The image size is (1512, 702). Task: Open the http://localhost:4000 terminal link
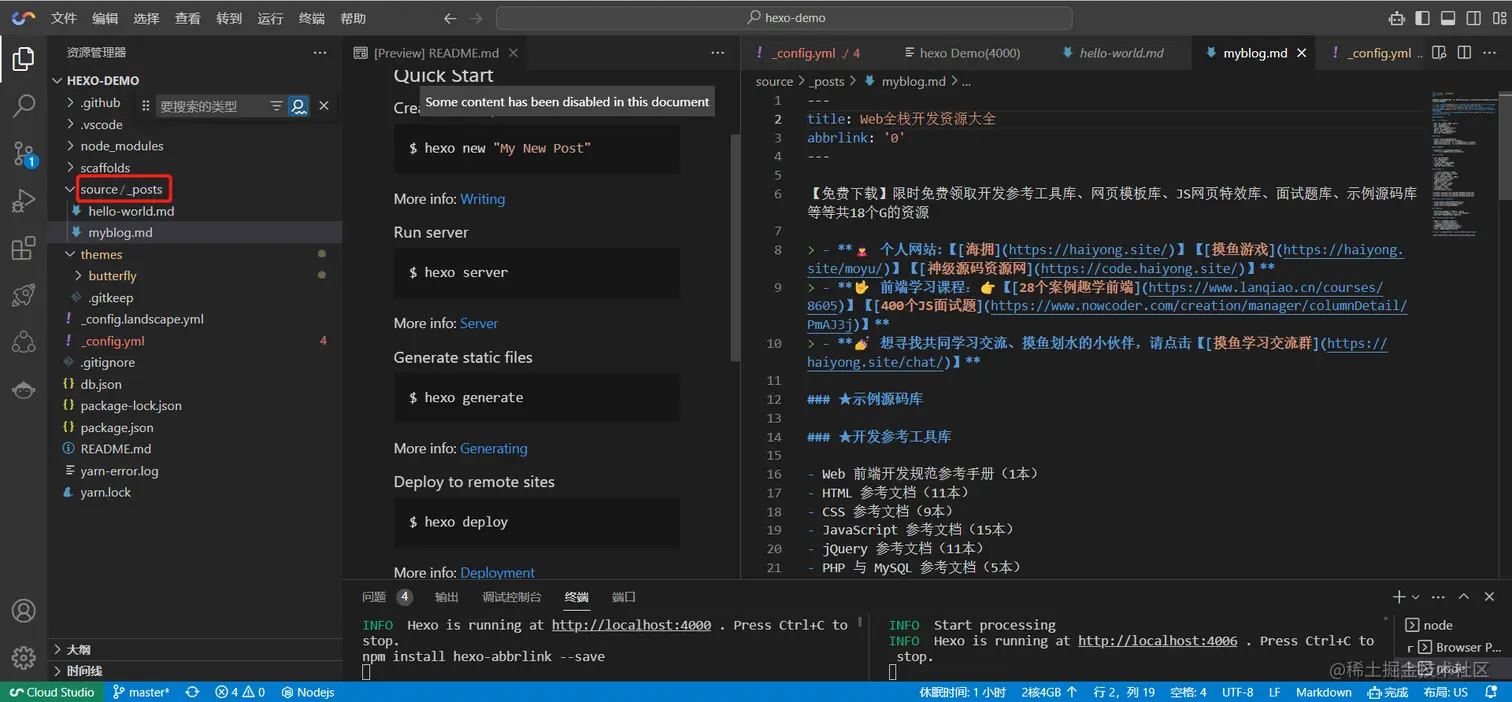(x=631, y=625)
